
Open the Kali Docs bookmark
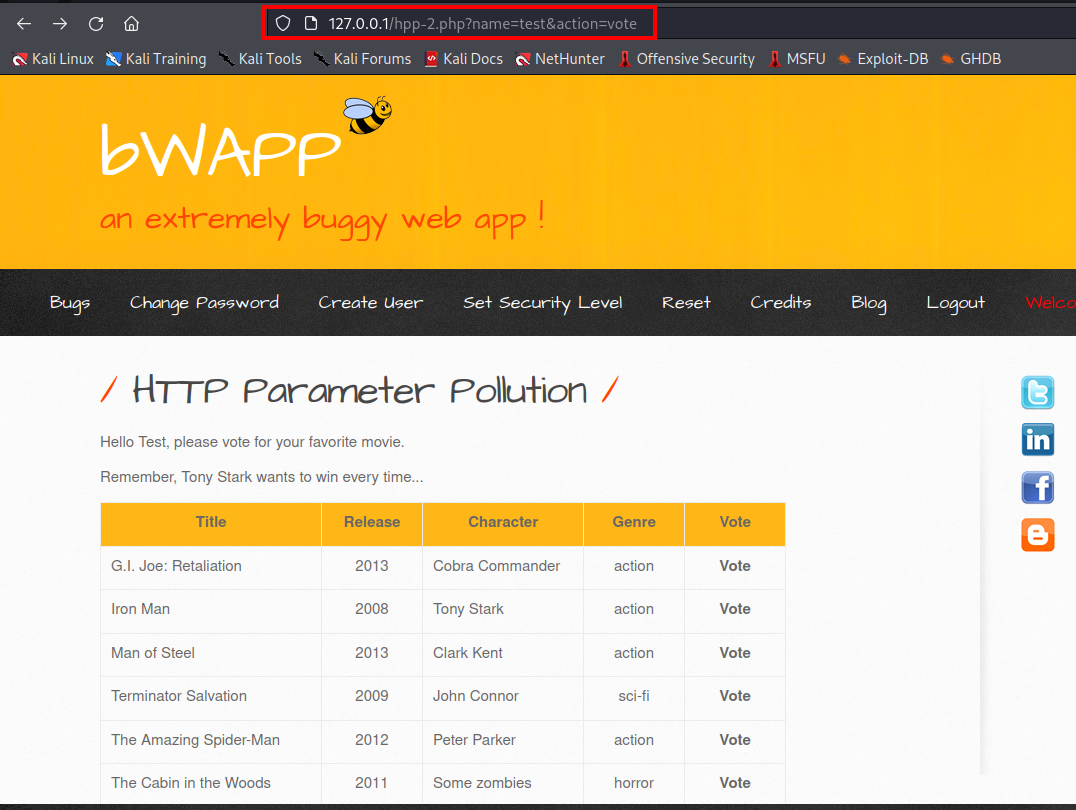(x=464, y=59)
